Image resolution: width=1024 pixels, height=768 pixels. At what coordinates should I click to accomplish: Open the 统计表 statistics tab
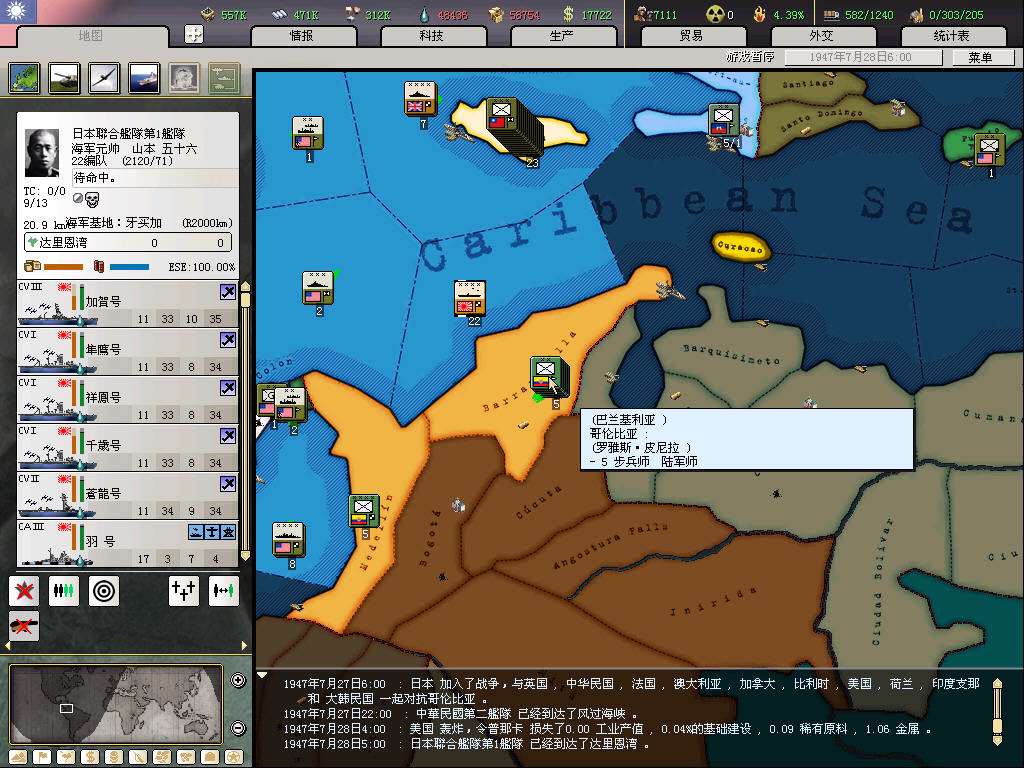[x=952, y=36]
